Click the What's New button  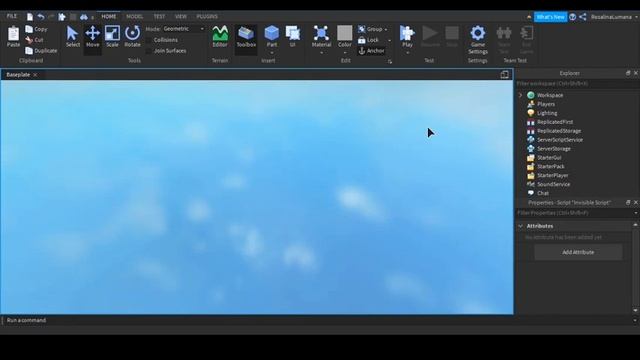[550, 17]
